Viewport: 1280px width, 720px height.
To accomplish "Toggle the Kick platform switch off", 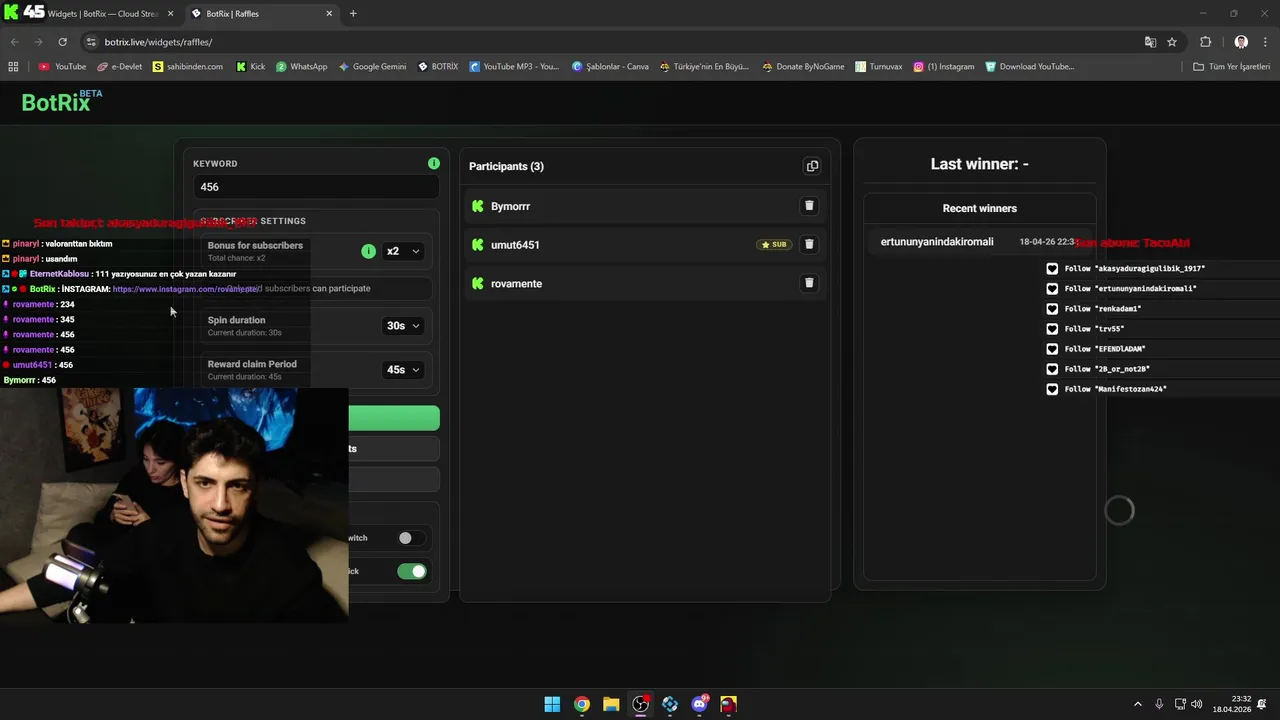I will 411,571.
